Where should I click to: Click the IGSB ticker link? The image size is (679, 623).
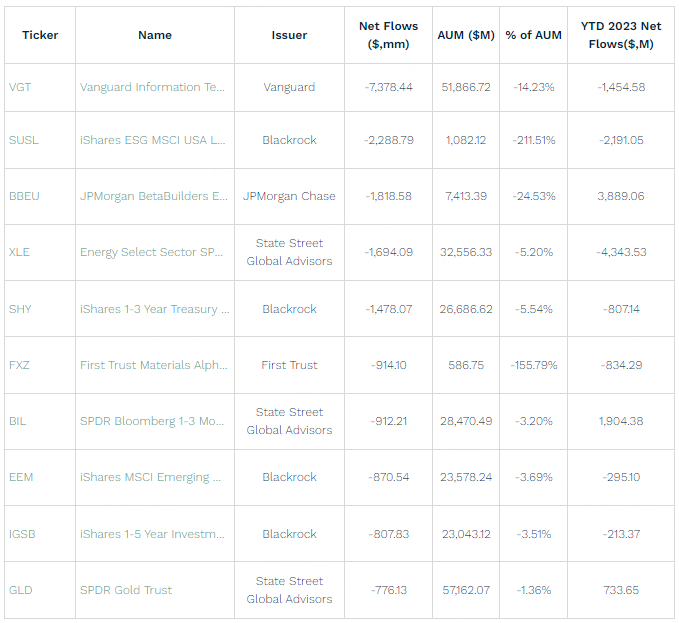[x=22, y=534]
